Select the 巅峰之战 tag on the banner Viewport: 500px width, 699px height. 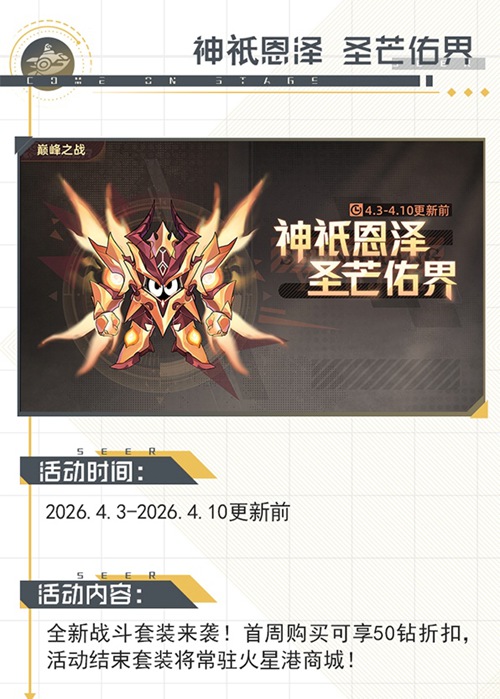tap(61, 150)
